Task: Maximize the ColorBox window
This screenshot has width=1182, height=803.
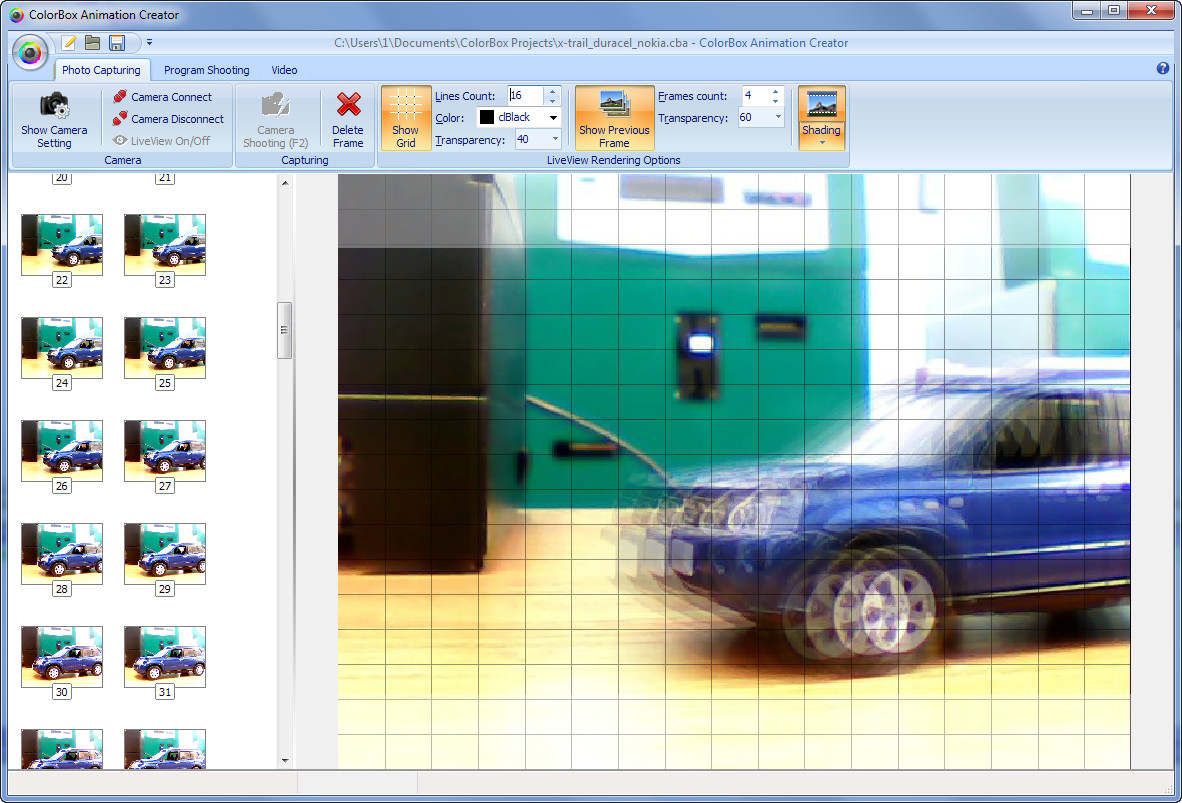Action: point(1113,11)
